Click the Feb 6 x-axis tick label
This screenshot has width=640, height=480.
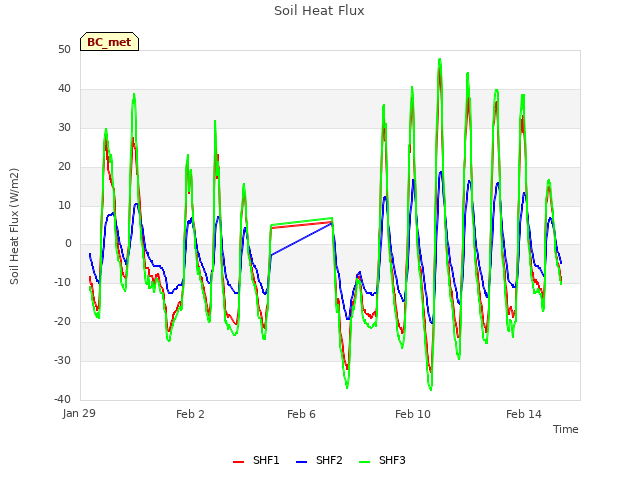tap(301, 414)
